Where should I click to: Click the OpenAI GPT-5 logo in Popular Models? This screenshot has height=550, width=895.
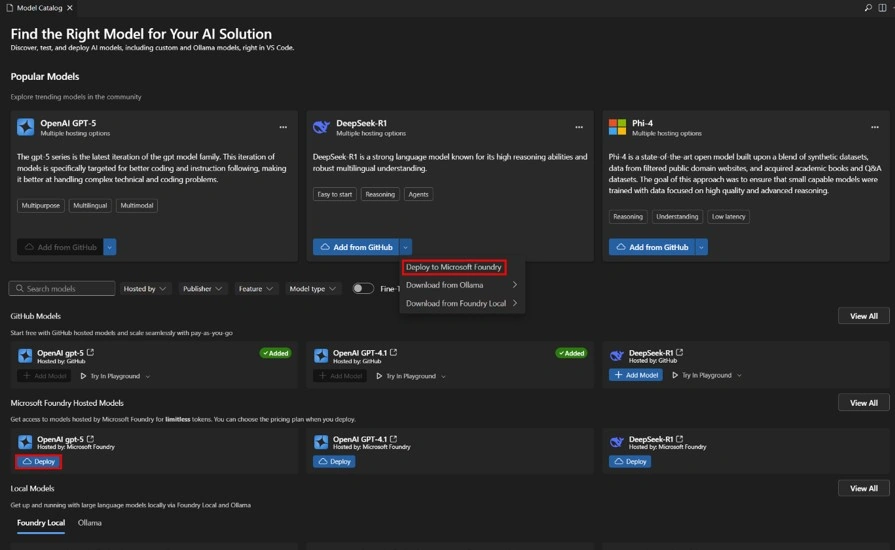click(26, 127)
